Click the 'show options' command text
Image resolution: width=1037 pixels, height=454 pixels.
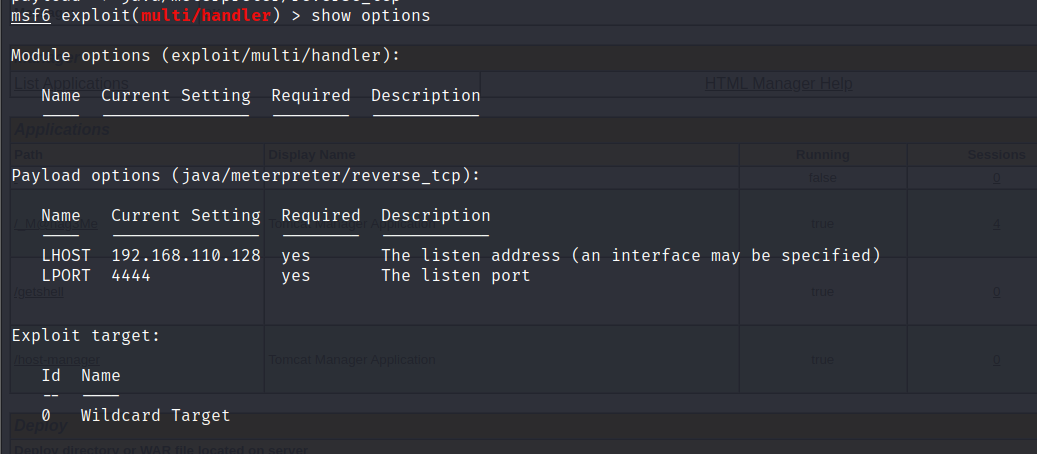(x=370, y=15)
